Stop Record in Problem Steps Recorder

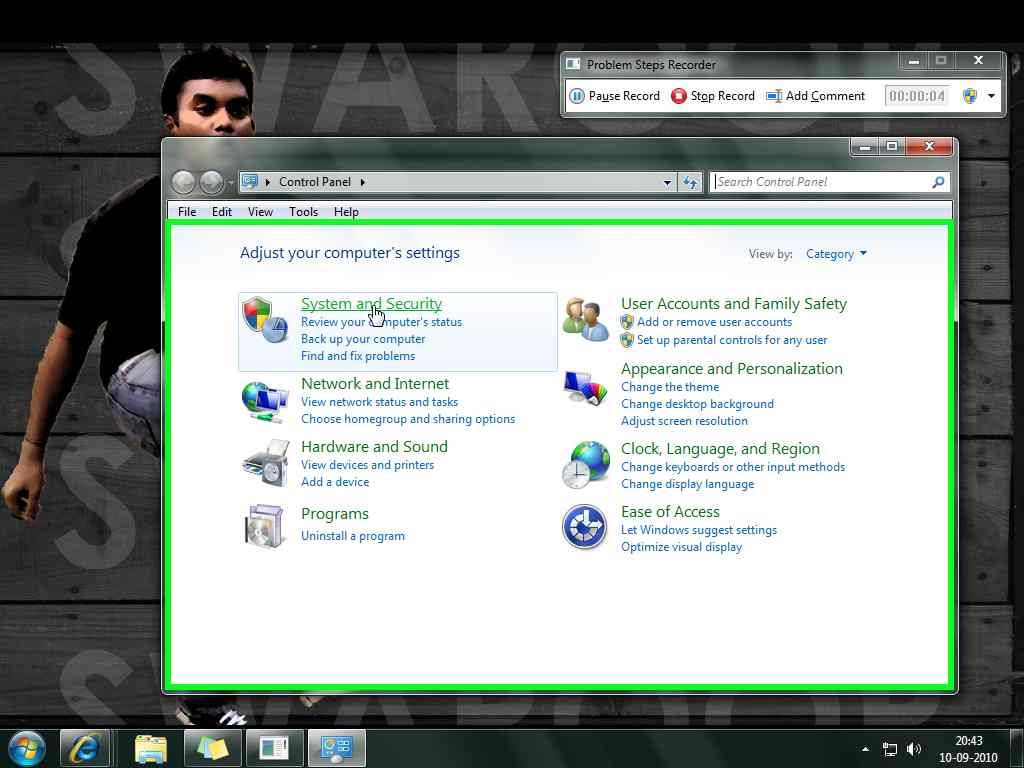click(713, 95)
